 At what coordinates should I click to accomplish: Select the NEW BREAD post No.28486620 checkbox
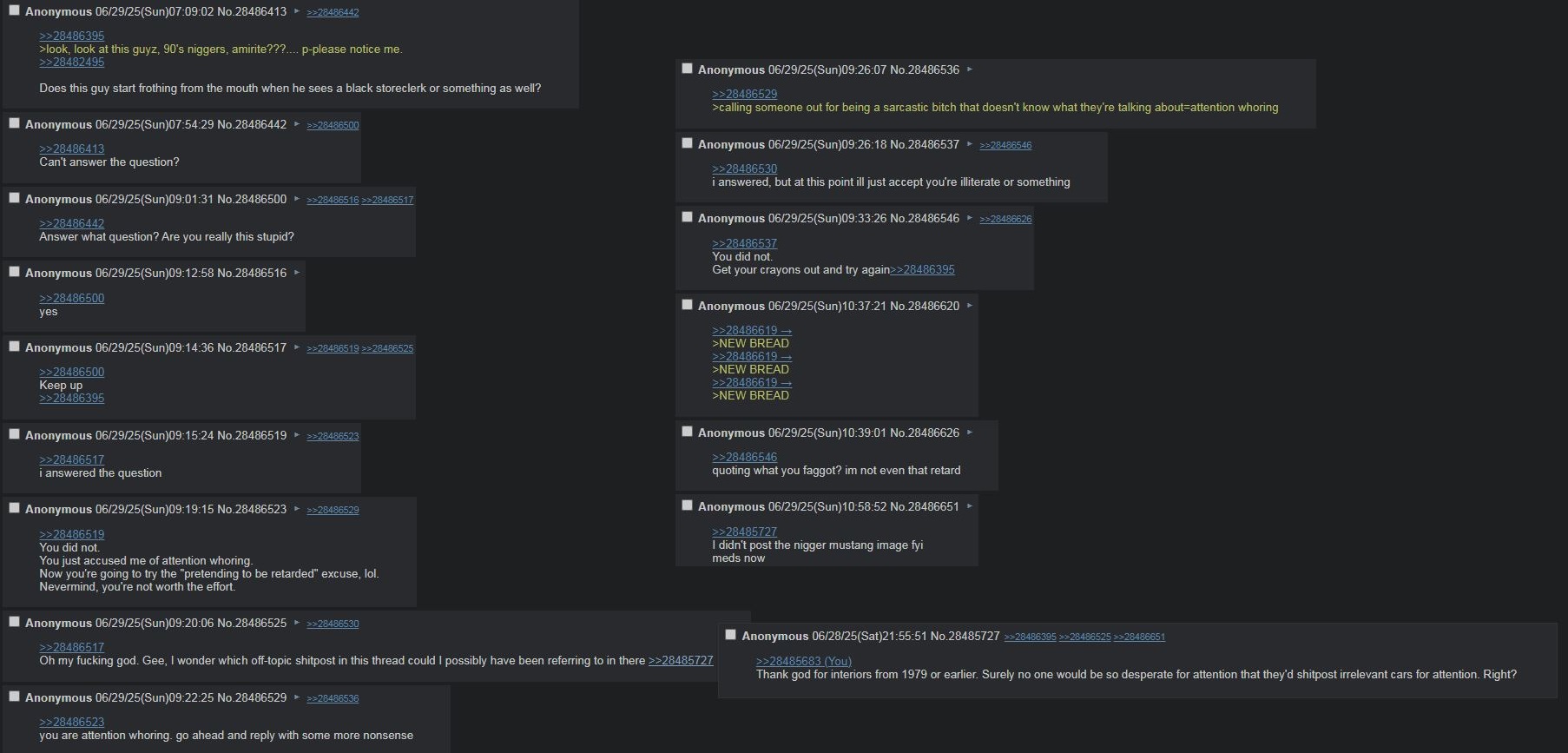coord(687,305)
